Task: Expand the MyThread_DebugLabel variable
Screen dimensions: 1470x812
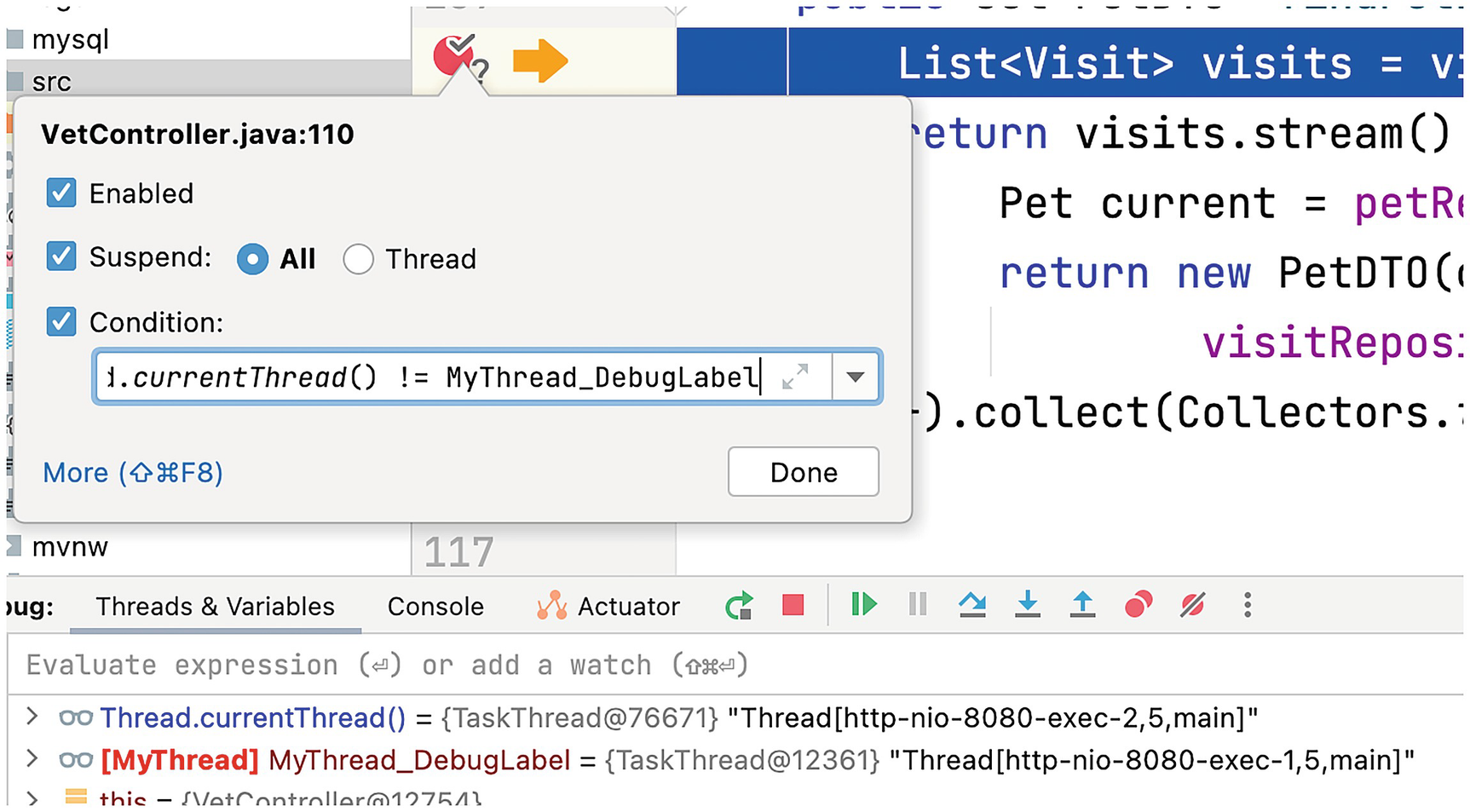Action: click(x=32, y=758)
